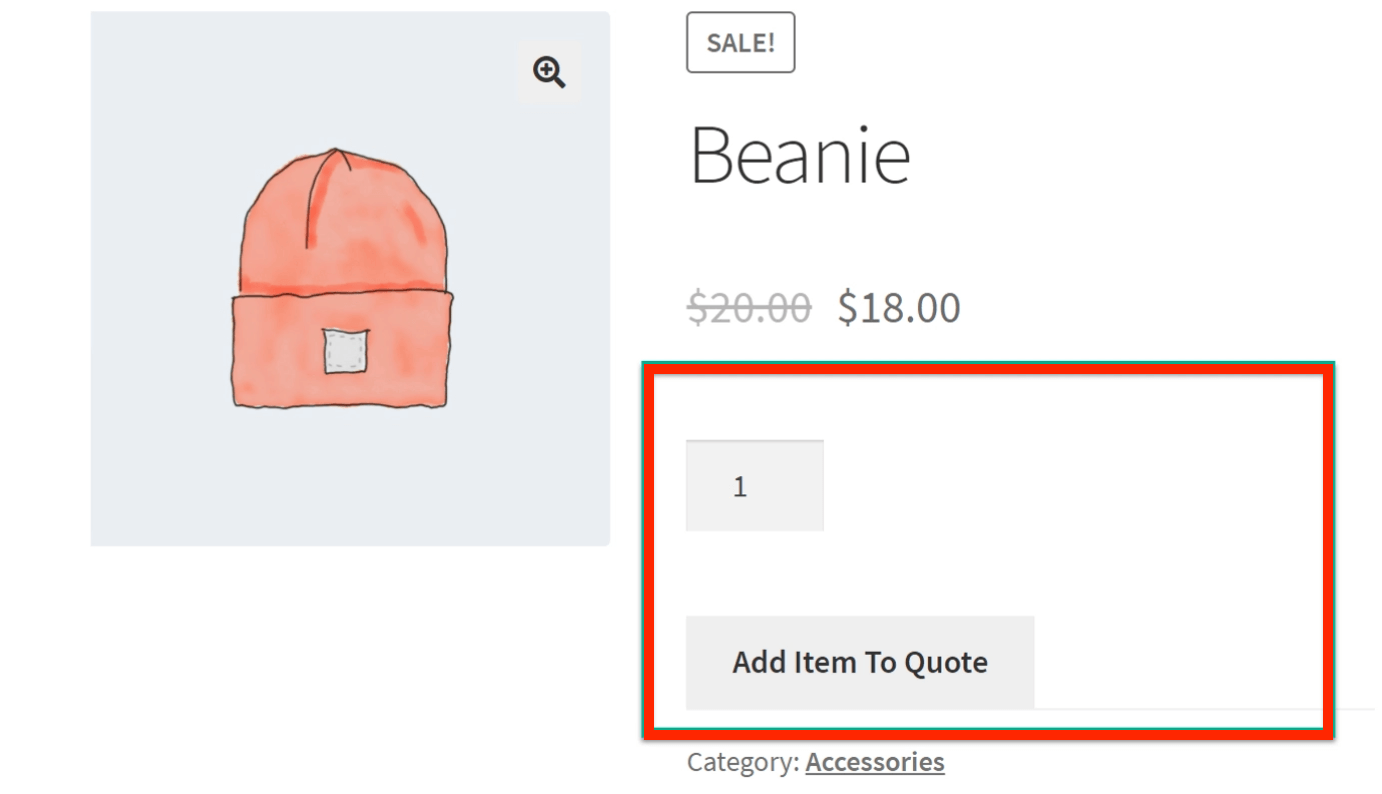The height and width of the screenshot is (794, 1382).
Task: Select the Beanie product title
Action: tap(799, 156)
